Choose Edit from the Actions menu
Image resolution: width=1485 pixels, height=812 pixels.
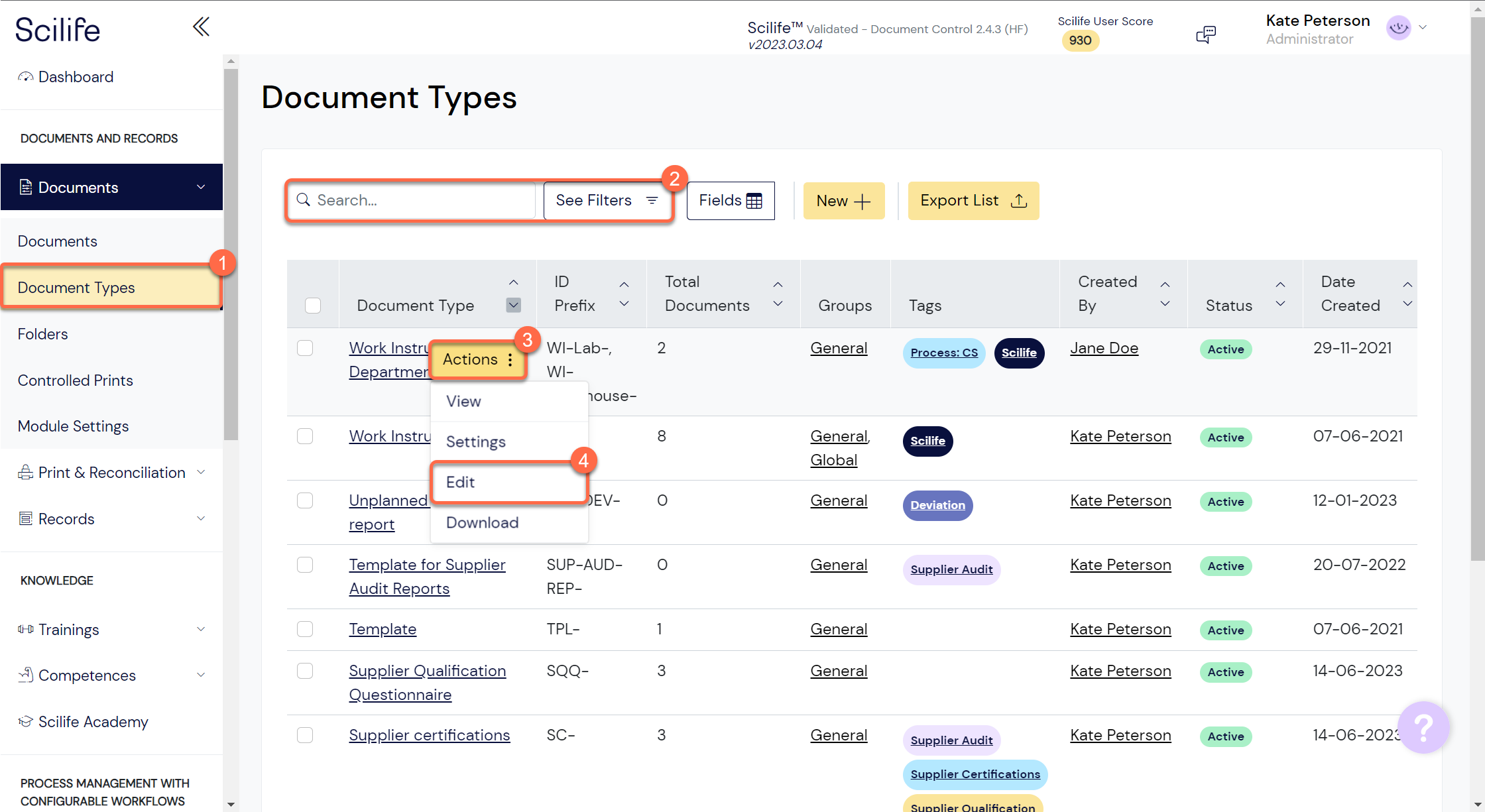click(x=461, y=482)
